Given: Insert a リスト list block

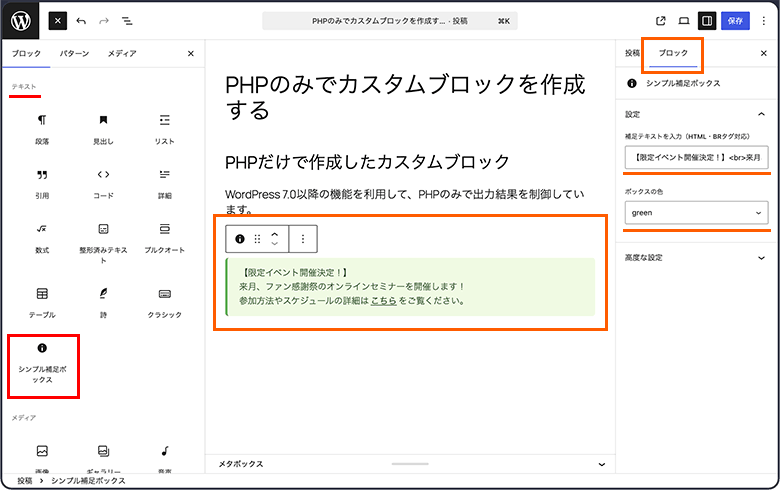Looking at the screenshot, I should [x=165, y=129].
